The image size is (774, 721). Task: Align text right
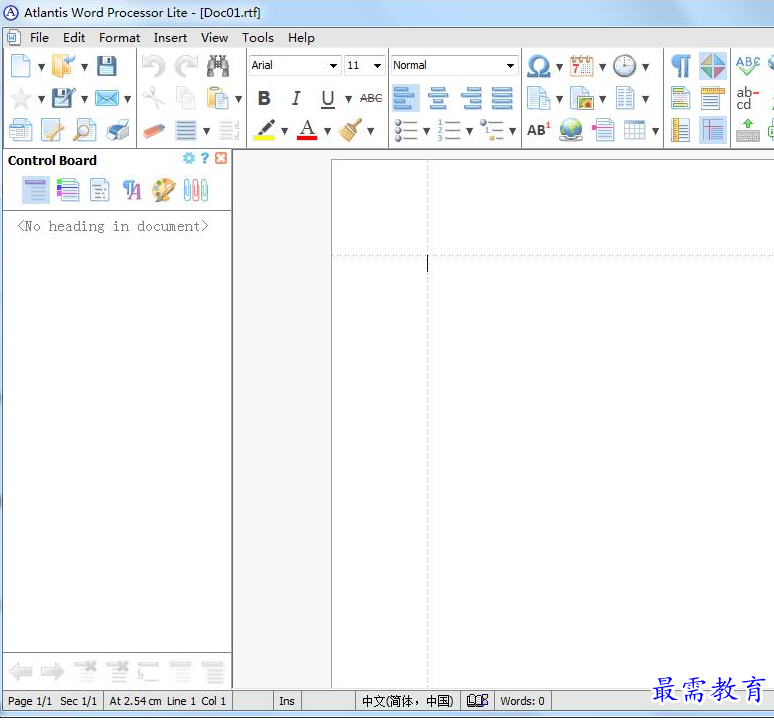click(471, 98)
